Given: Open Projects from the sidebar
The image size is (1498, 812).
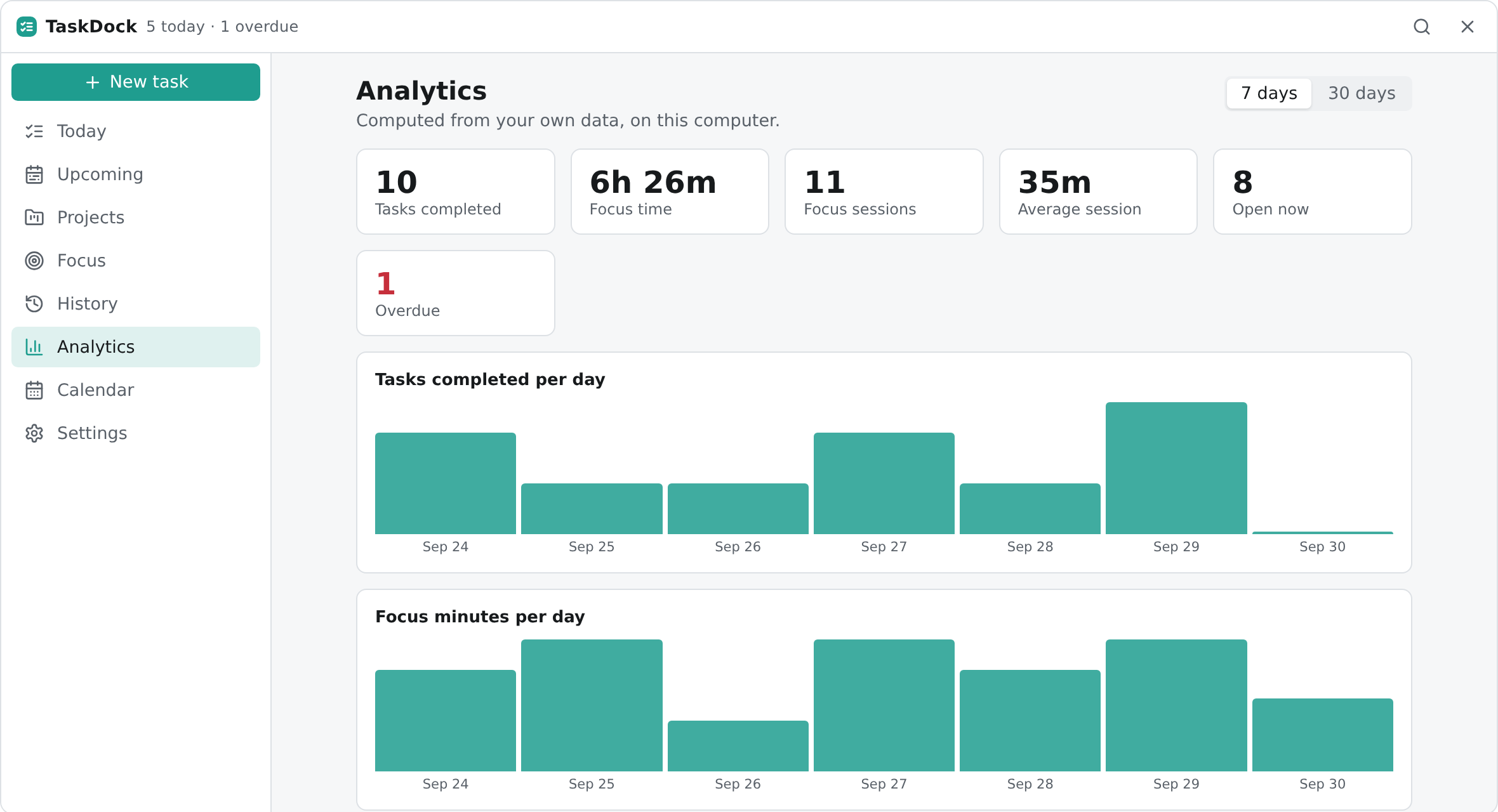Looking at the screenshot, I should 91,218.
